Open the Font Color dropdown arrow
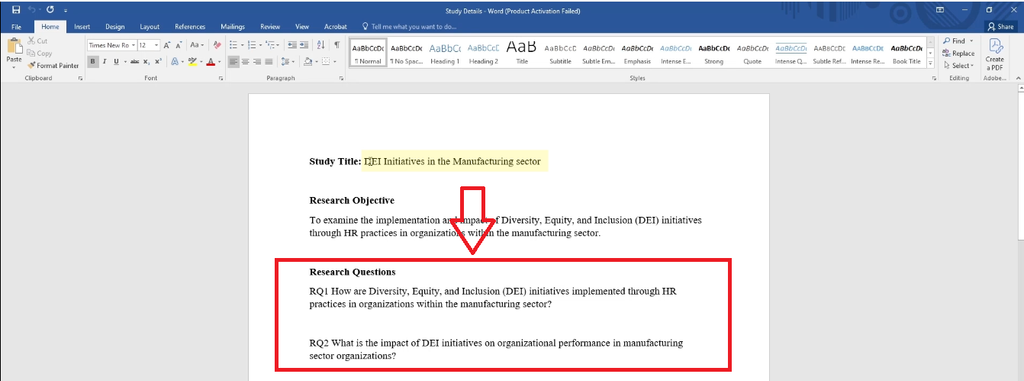Screen dimensions: 1024x381 point(218,61)
